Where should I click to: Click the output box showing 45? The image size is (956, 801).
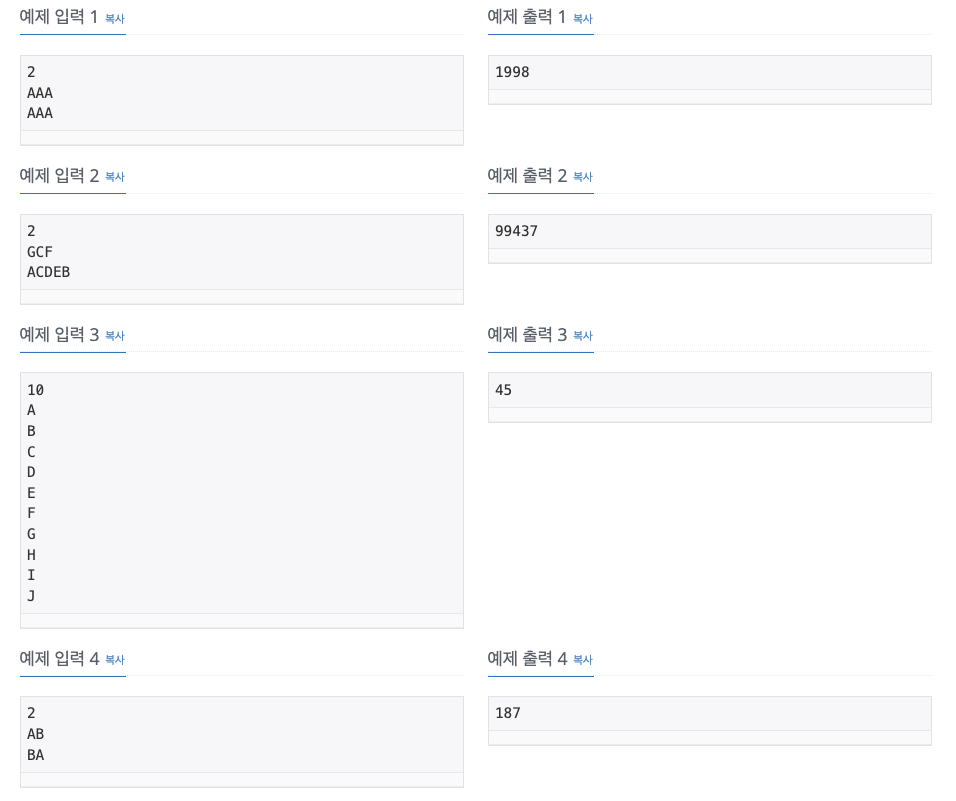(709, 390)
